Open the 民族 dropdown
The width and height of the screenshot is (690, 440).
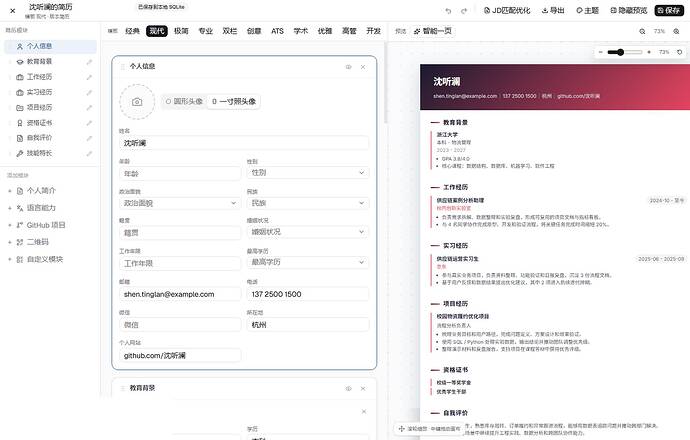pos(308,203)
